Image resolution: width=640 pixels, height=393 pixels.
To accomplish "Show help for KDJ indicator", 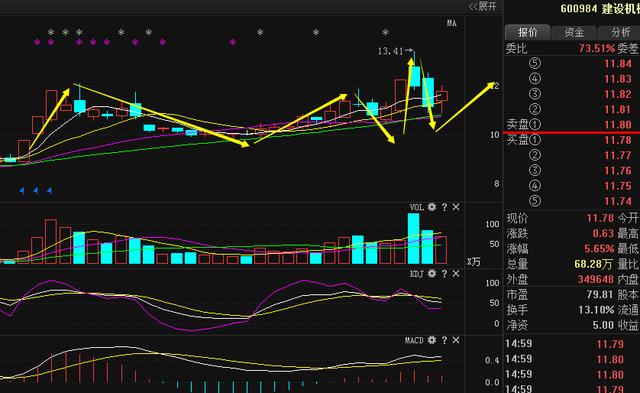I will (444, 274).
